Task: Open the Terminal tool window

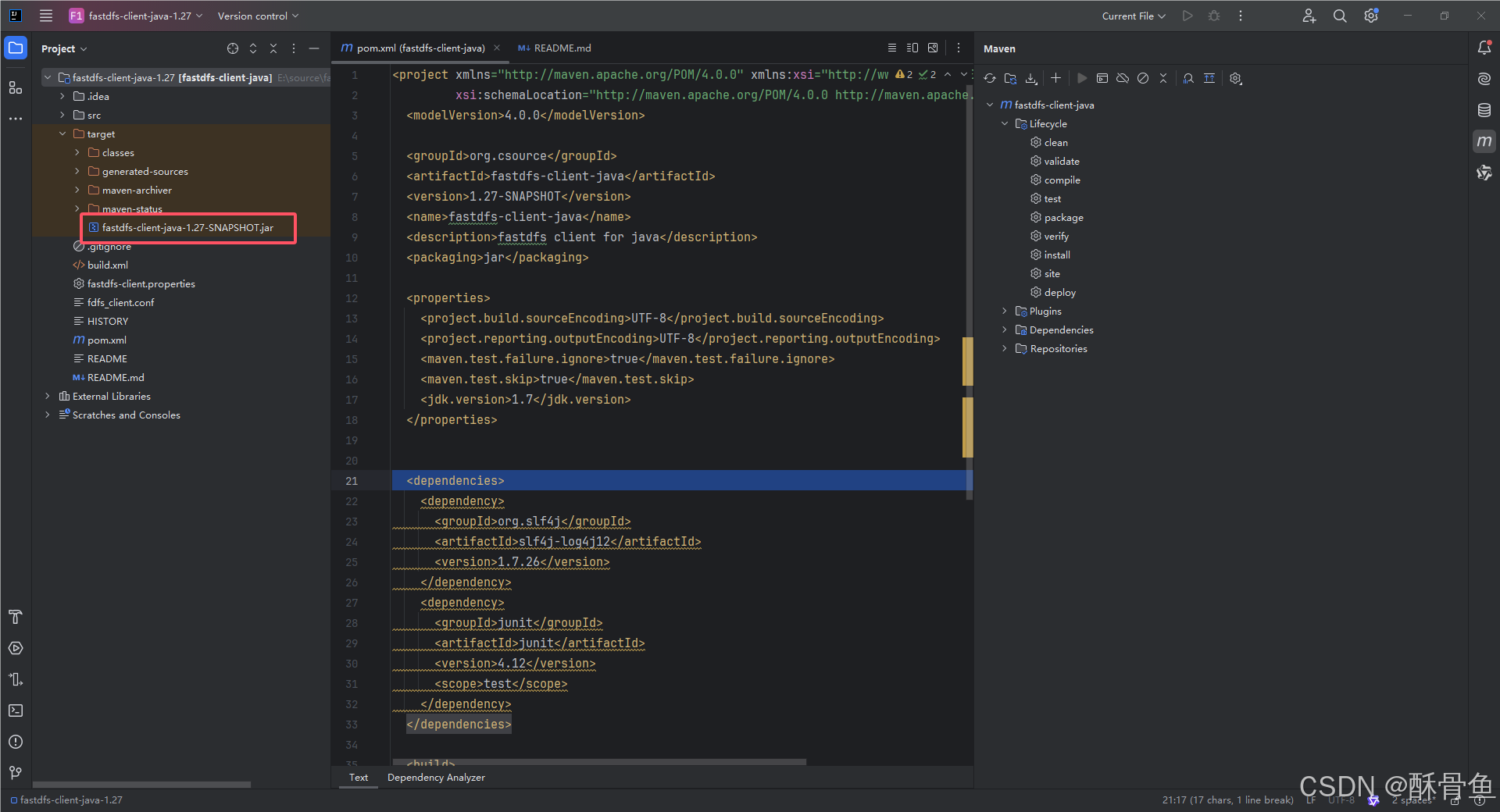Action: click(16, 710)
